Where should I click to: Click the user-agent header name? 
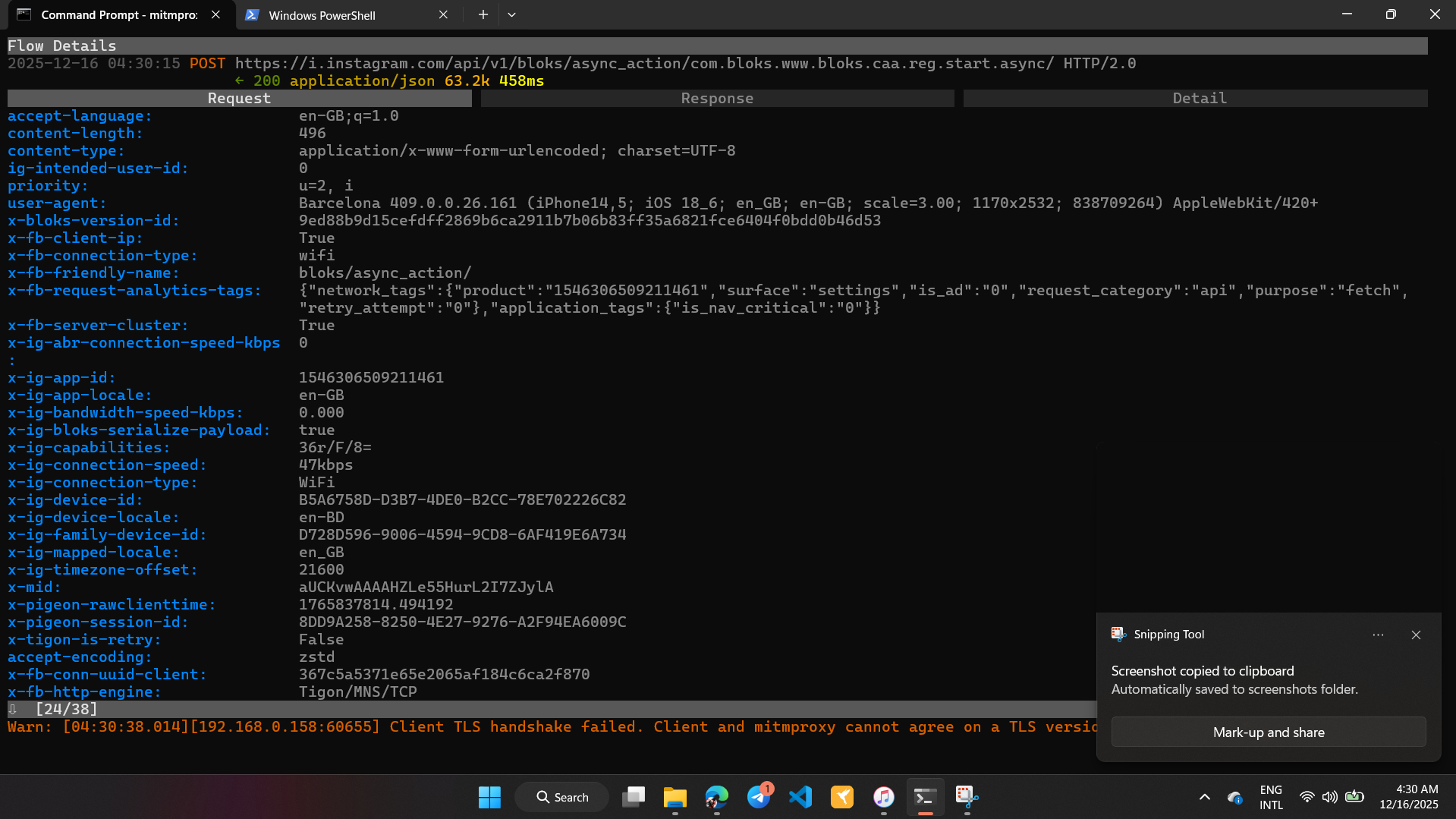57,203
